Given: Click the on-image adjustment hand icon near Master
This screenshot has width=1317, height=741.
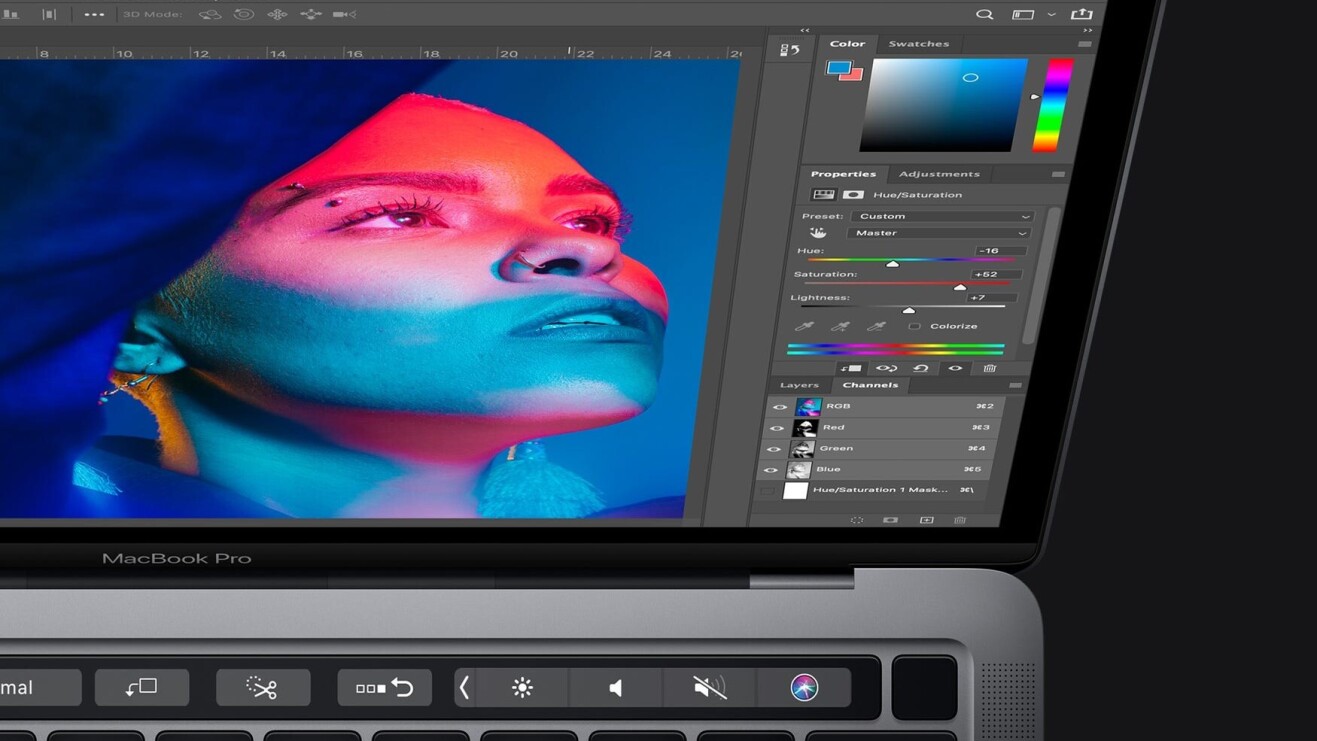Looking at the screenshot, I should click(818, 232).
